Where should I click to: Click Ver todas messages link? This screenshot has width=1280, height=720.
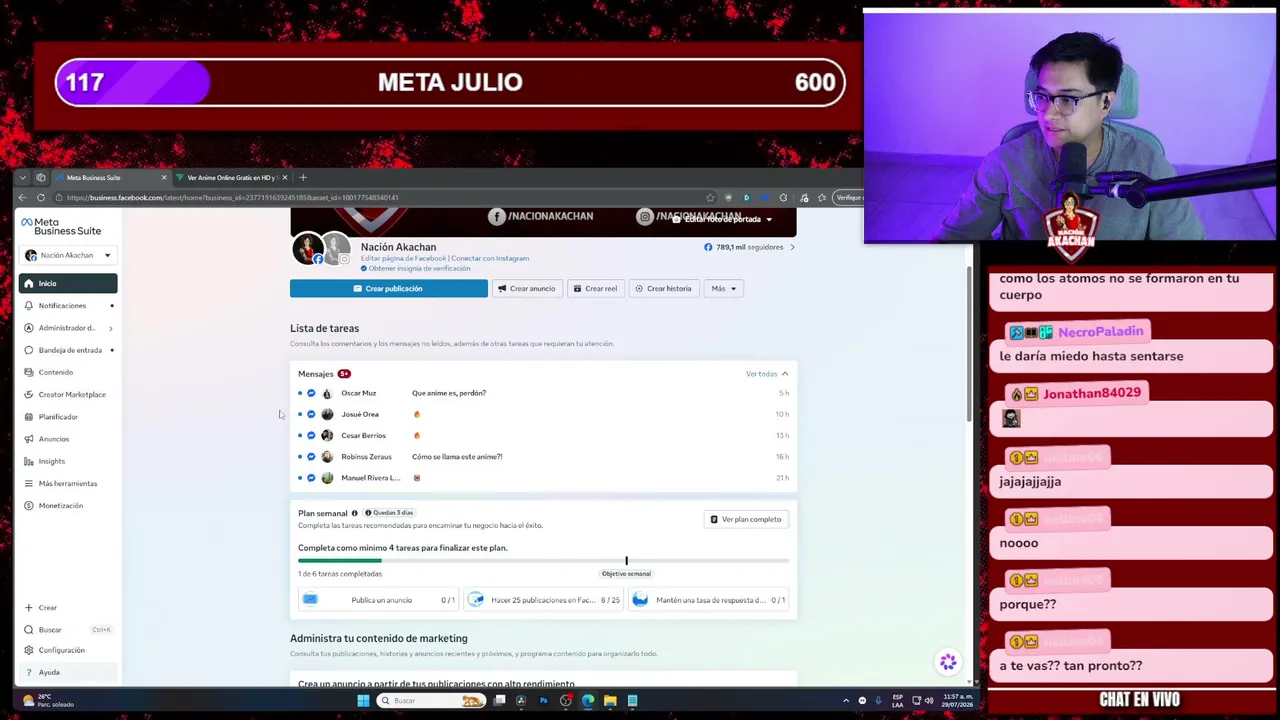tap(761, 374)
